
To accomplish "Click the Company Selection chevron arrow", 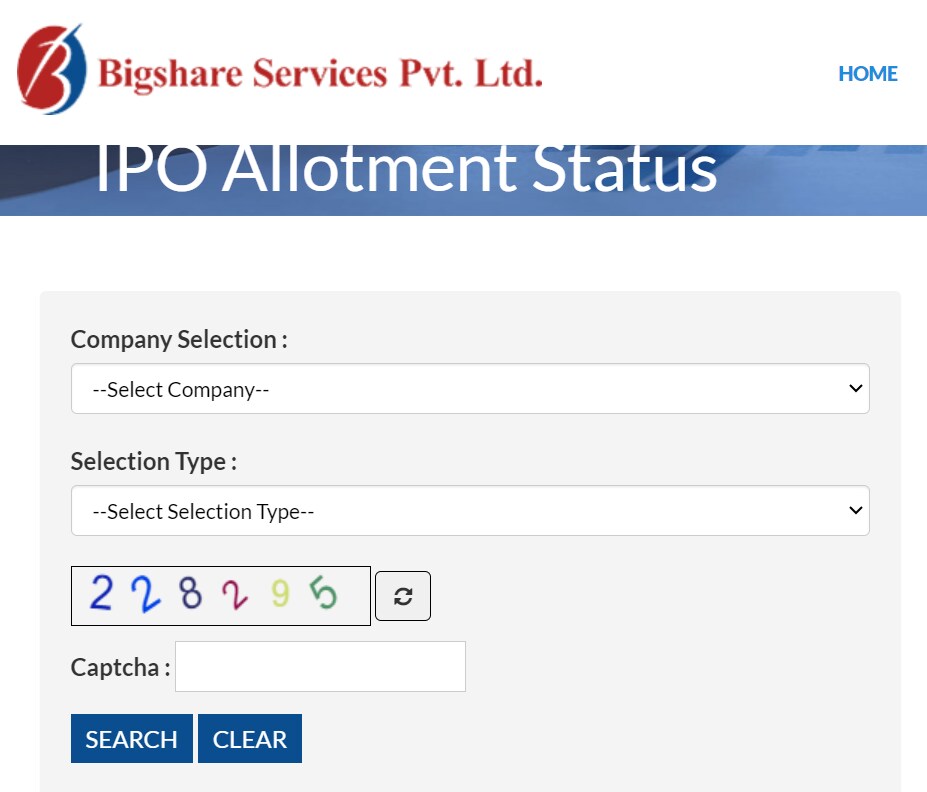I will (855, 388).
